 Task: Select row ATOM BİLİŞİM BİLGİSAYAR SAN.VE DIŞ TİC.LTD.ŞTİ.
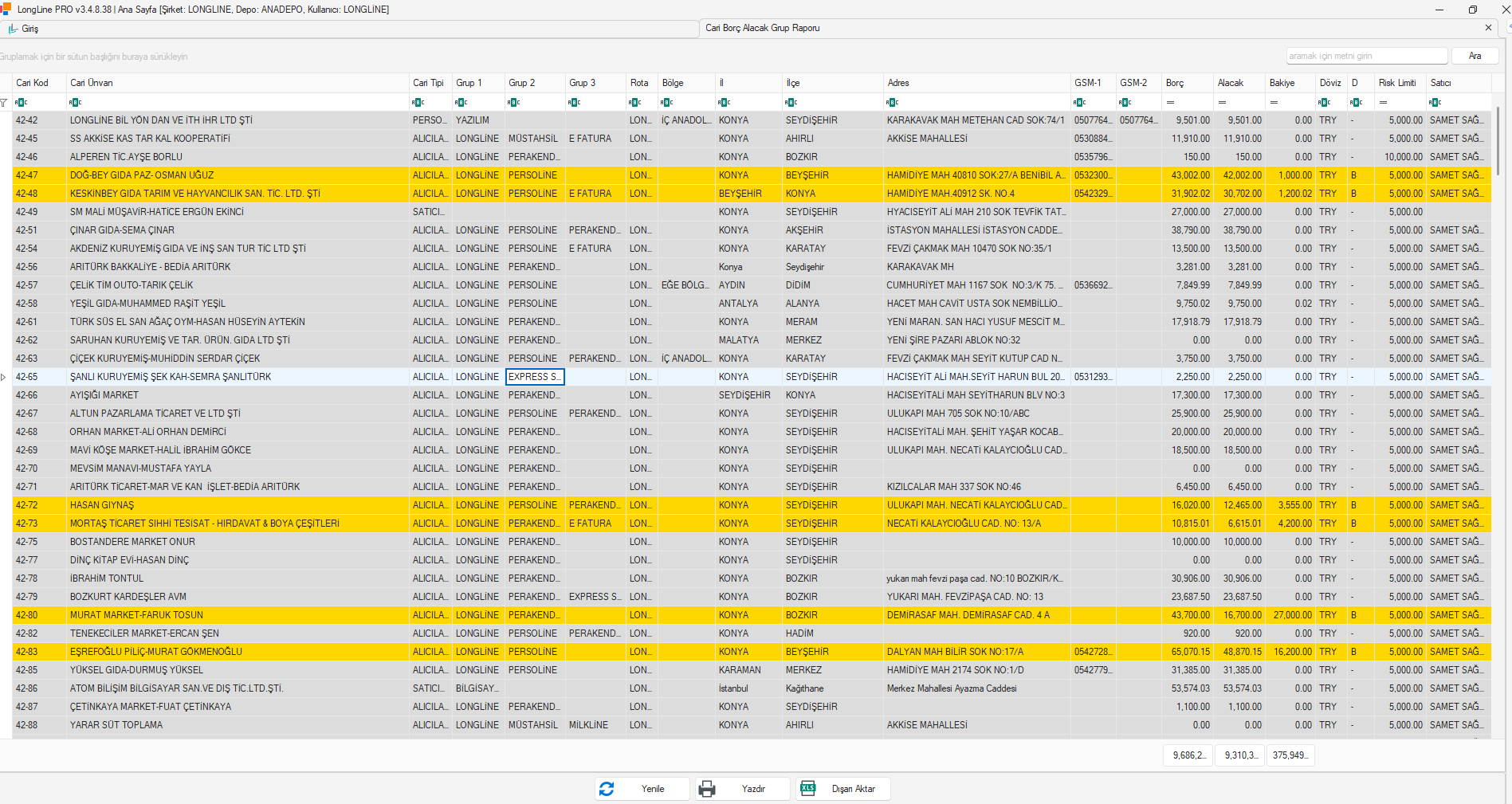pyautogui.click(x=752, y=688)
